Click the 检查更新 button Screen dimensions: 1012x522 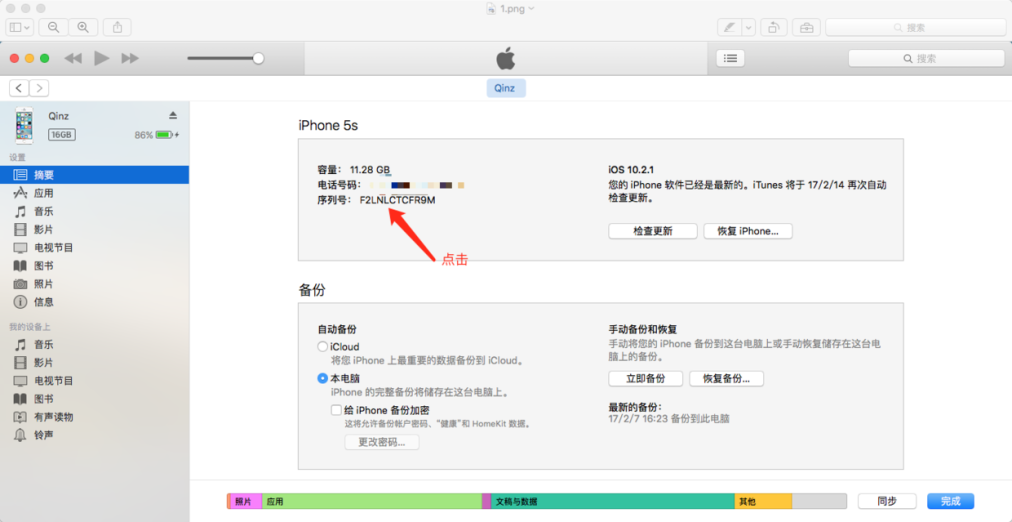[x=653, y=231]
